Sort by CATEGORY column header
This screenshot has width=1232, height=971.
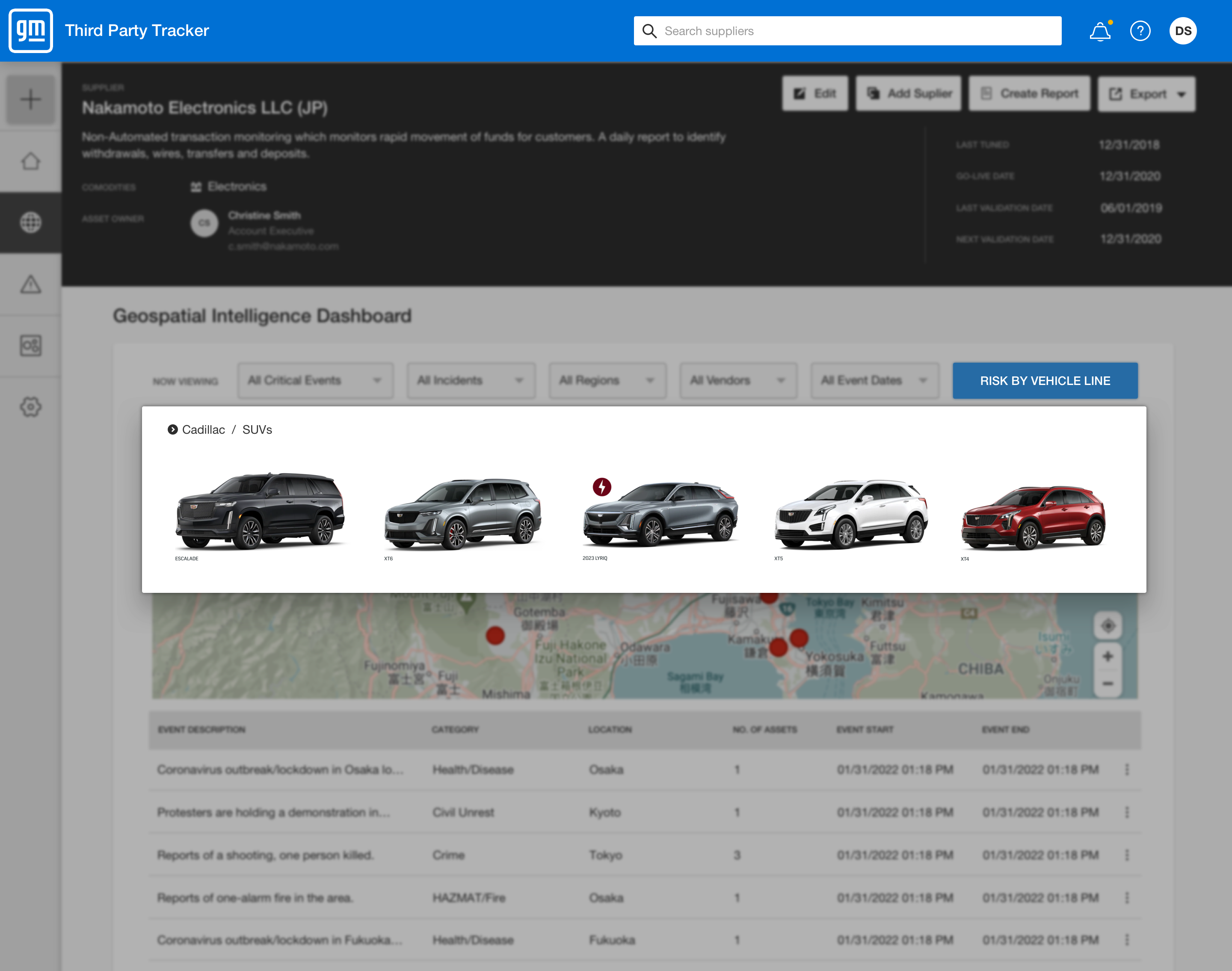click(455, 729)
